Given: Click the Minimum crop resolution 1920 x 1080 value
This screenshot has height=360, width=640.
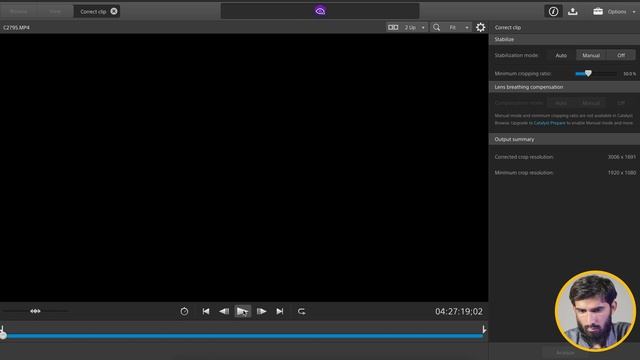Looking at the screenshot, I should [621, 173].
